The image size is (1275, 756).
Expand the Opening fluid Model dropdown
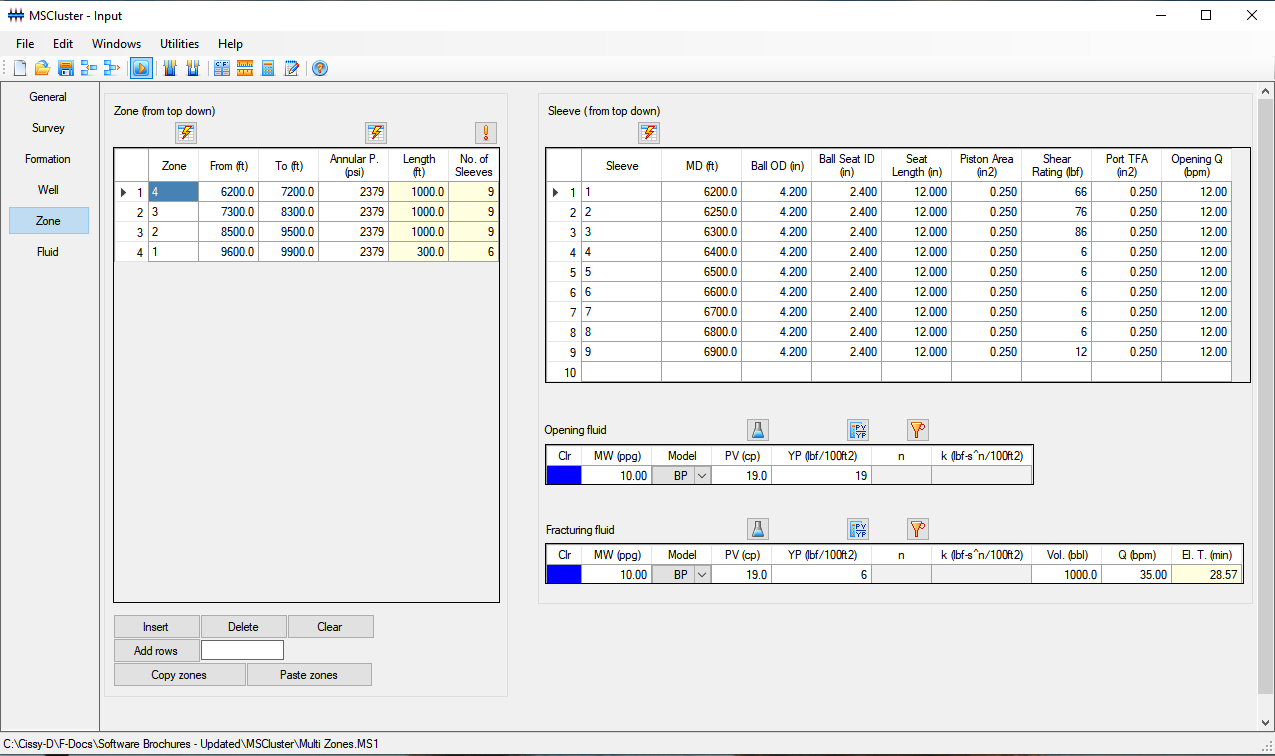(x=701, y=476)
